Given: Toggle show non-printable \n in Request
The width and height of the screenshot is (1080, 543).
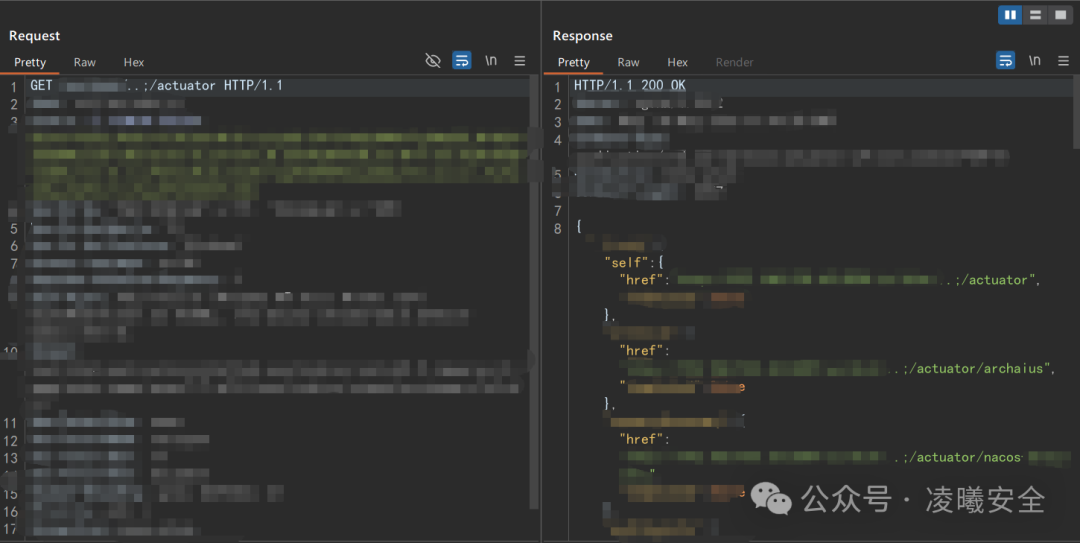Looking at the screenshot, I should (x=490, y=61).
